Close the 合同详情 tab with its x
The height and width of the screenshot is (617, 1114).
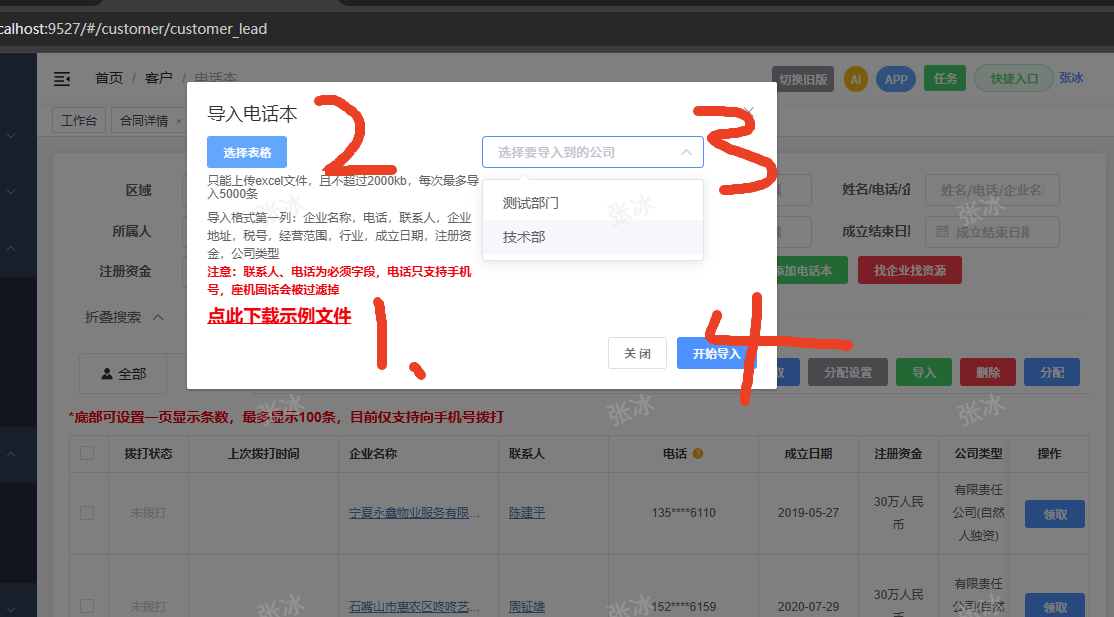click(179, 121)
